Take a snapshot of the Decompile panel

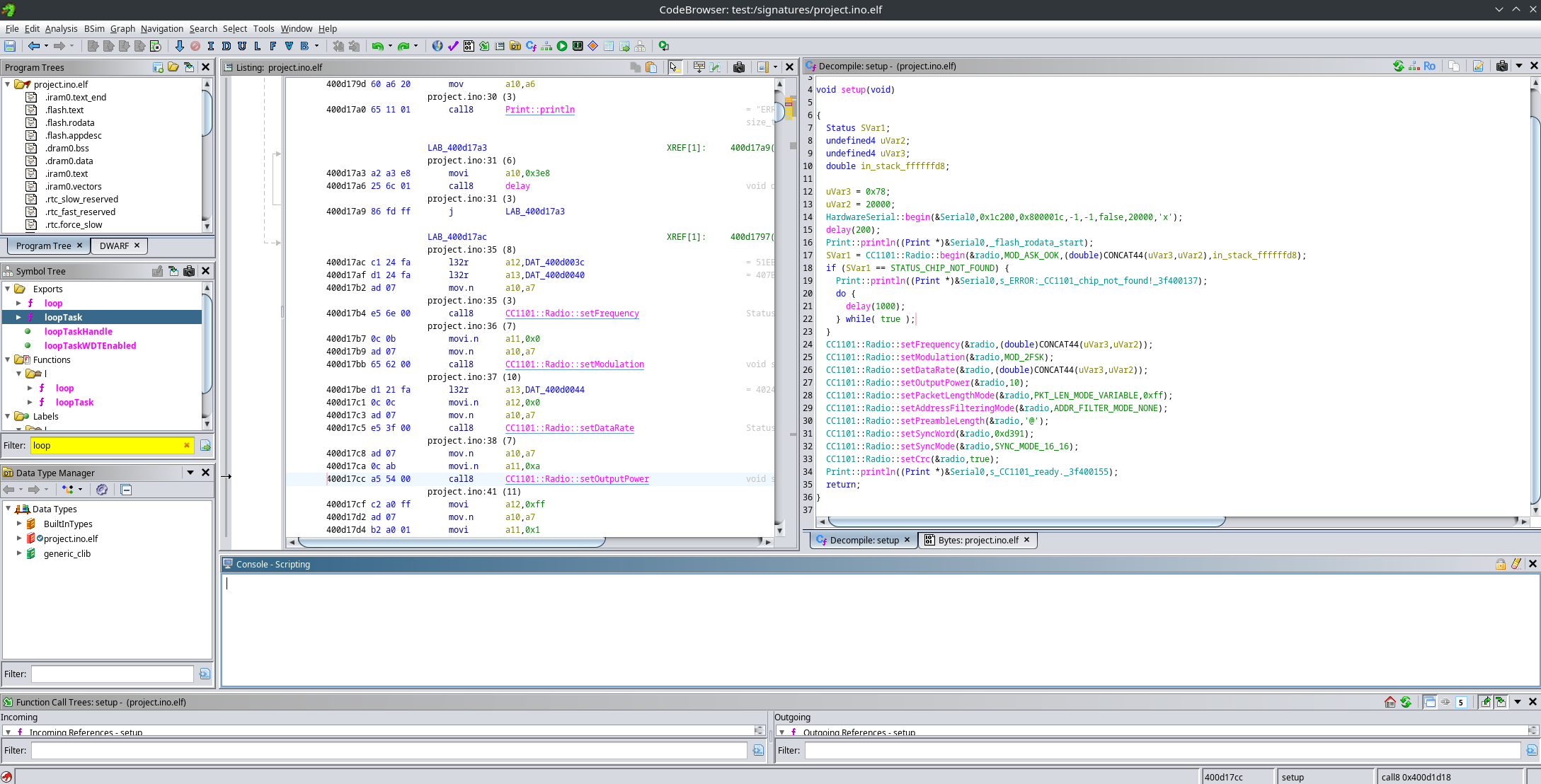[x=1502, y=66]
